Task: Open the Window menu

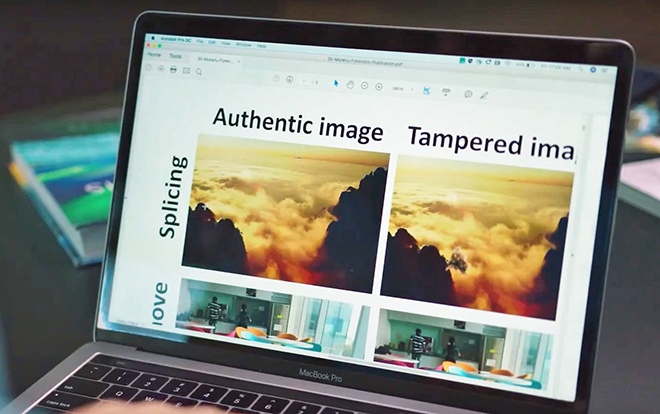Action: coord(245,45)
